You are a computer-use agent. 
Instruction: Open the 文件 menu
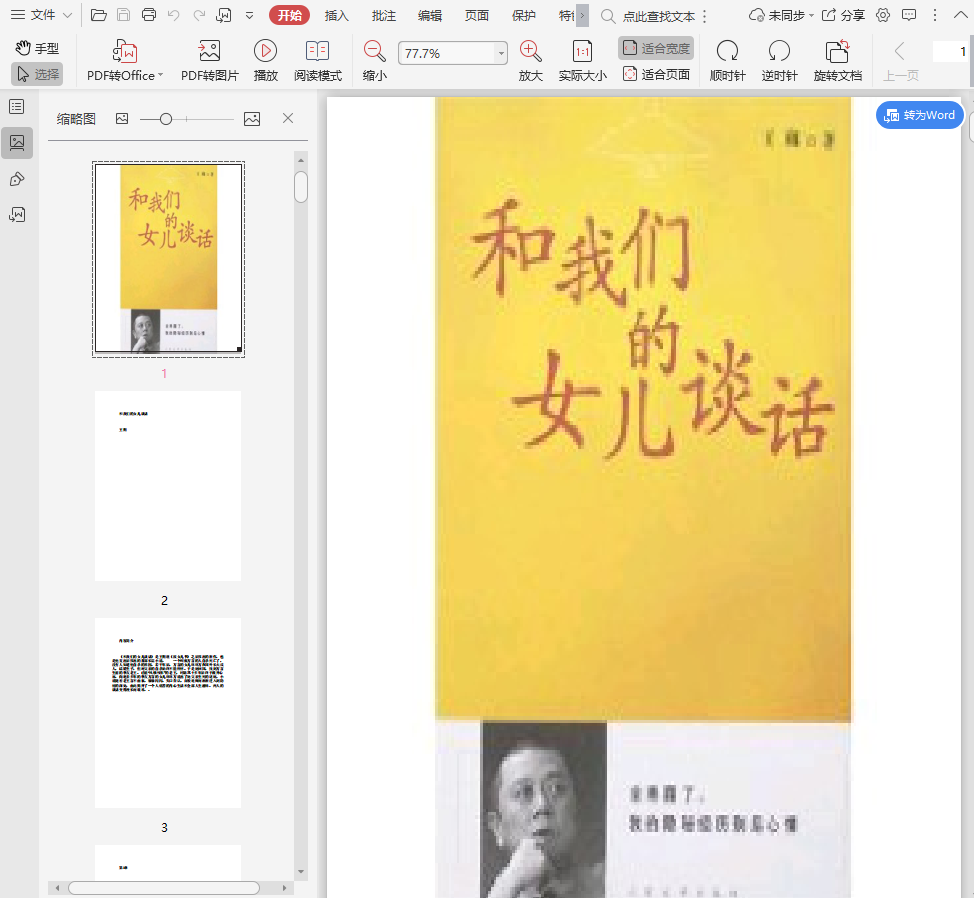(x=42, y=15)
